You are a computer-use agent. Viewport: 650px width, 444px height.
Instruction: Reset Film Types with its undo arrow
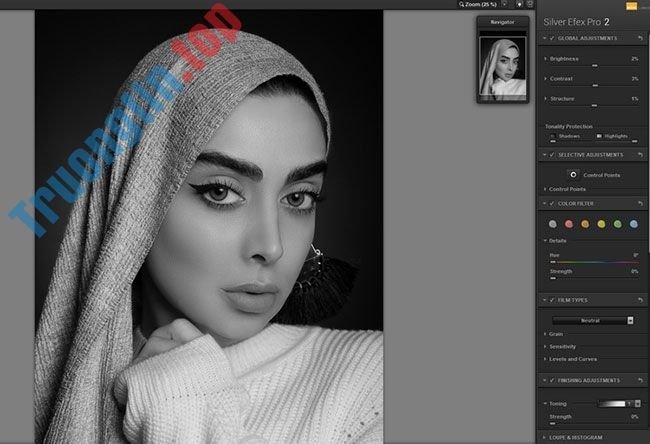pos(640,300)
